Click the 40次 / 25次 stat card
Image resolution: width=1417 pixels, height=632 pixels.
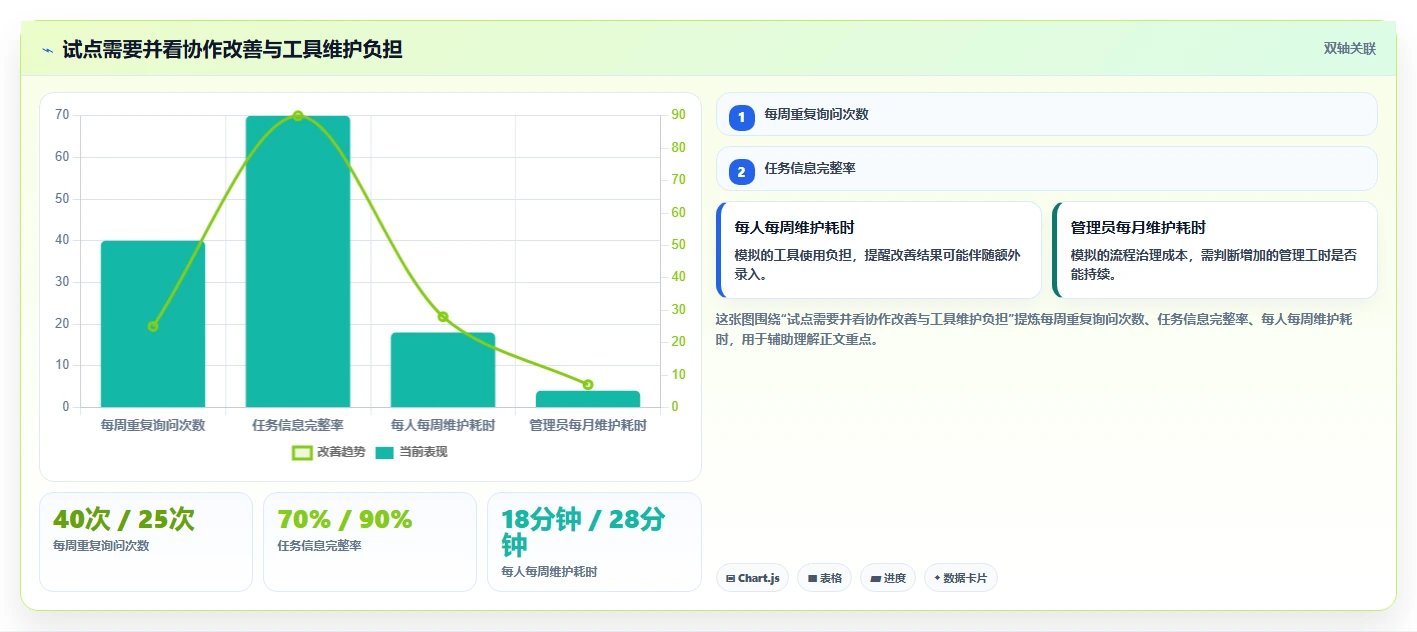tap(146, 542)
